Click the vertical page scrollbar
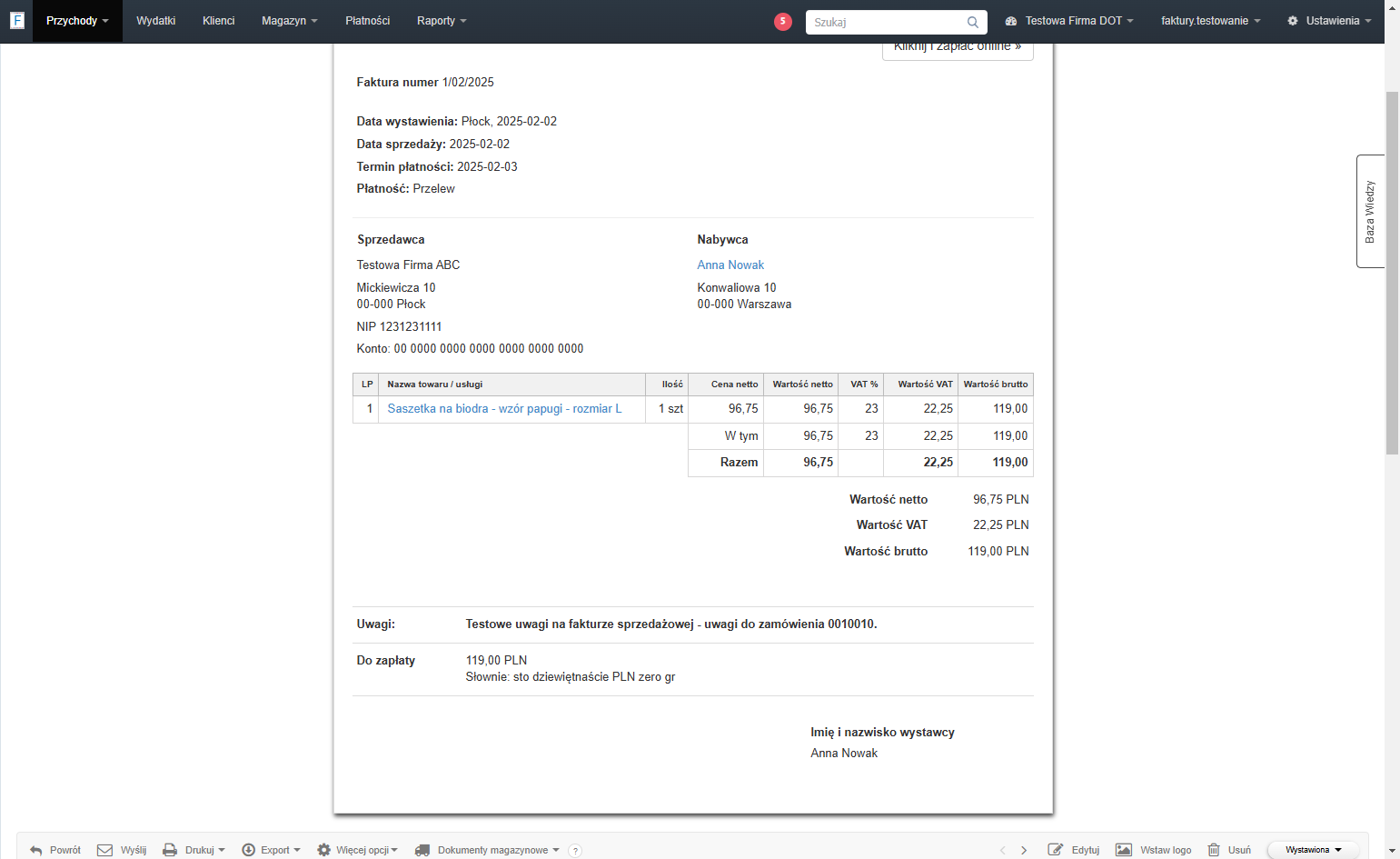Viewport: 1400px width, 859px height. pos(1392,273)
